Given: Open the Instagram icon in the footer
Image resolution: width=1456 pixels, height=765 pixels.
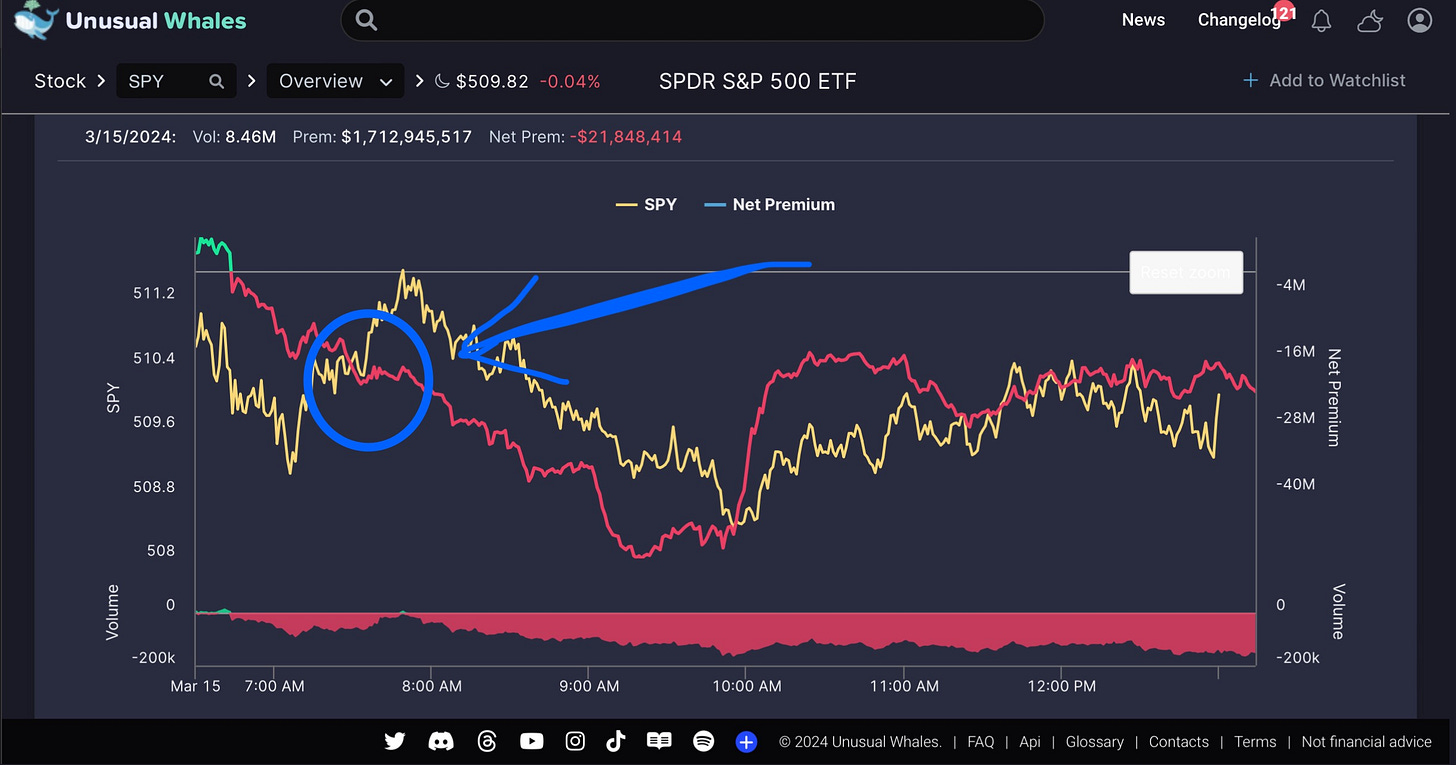Looking at the screenshot, I should (x=575, y=741).
